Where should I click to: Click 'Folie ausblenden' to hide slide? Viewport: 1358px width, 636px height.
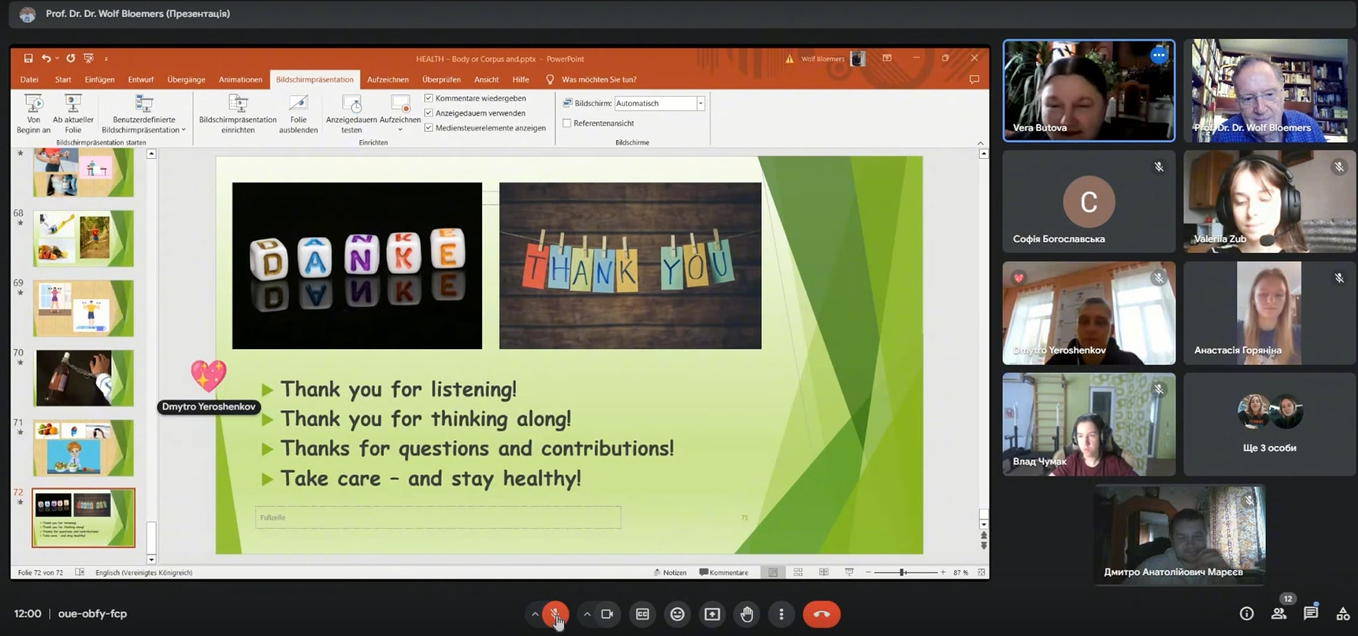tap(298, 114)
